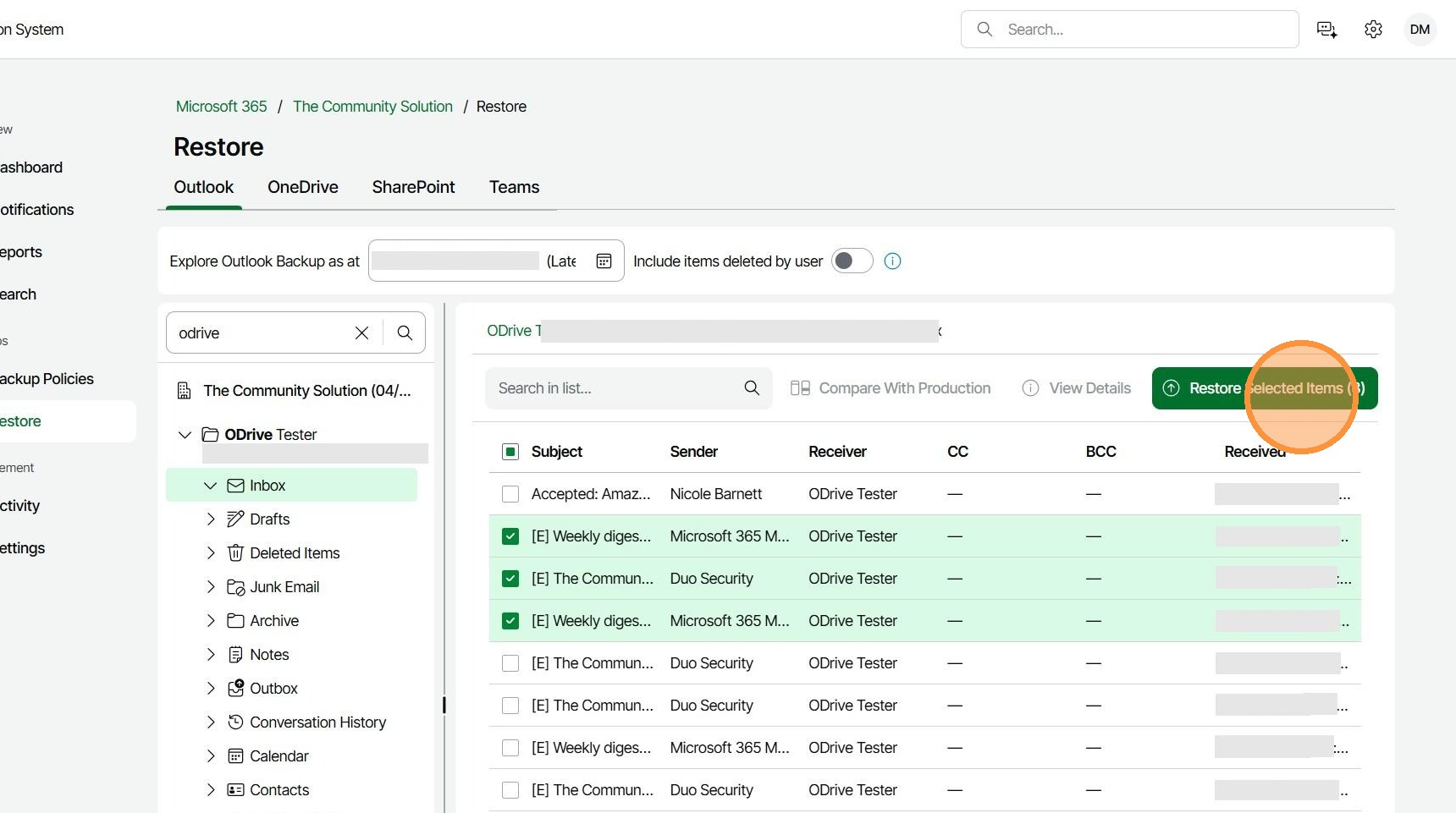Open the calendar date picker icon
Viewport: 1456px width, 813px height.
[604, 261]
